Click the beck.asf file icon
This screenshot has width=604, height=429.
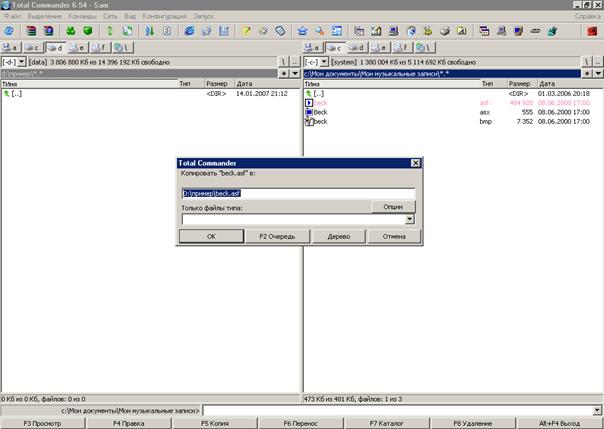point(309,103)
